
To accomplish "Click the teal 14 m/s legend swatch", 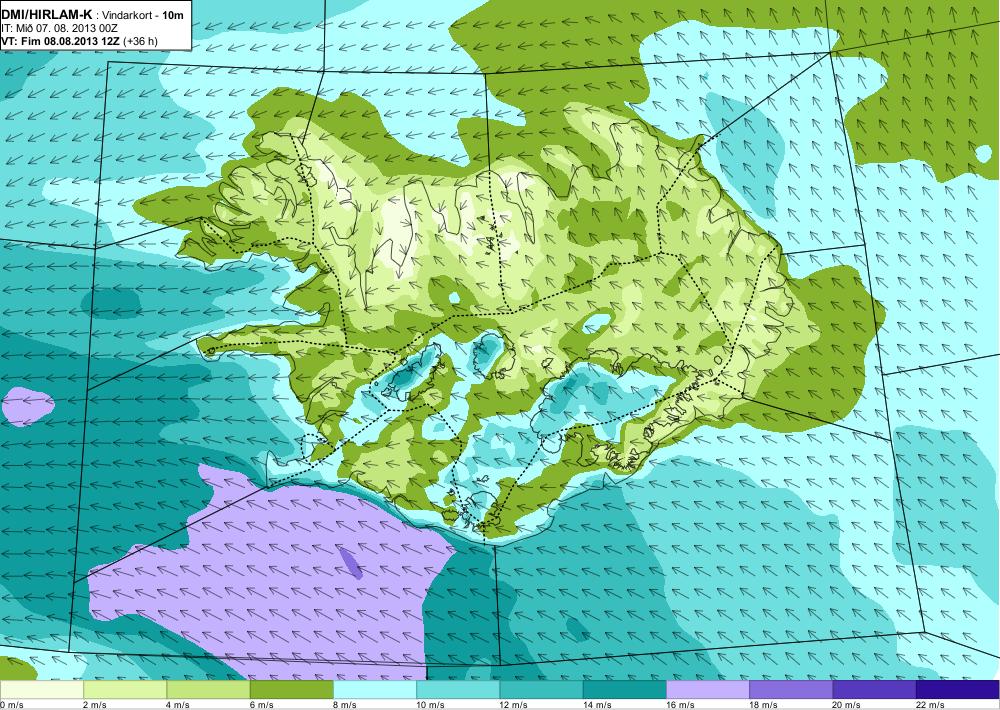I will pos(624,690).
